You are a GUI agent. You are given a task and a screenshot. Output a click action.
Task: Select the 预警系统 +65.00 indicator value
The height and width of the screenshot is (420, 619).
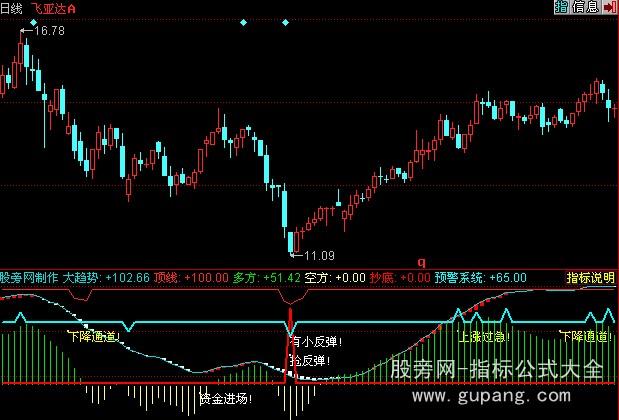(x=480, y=278)
